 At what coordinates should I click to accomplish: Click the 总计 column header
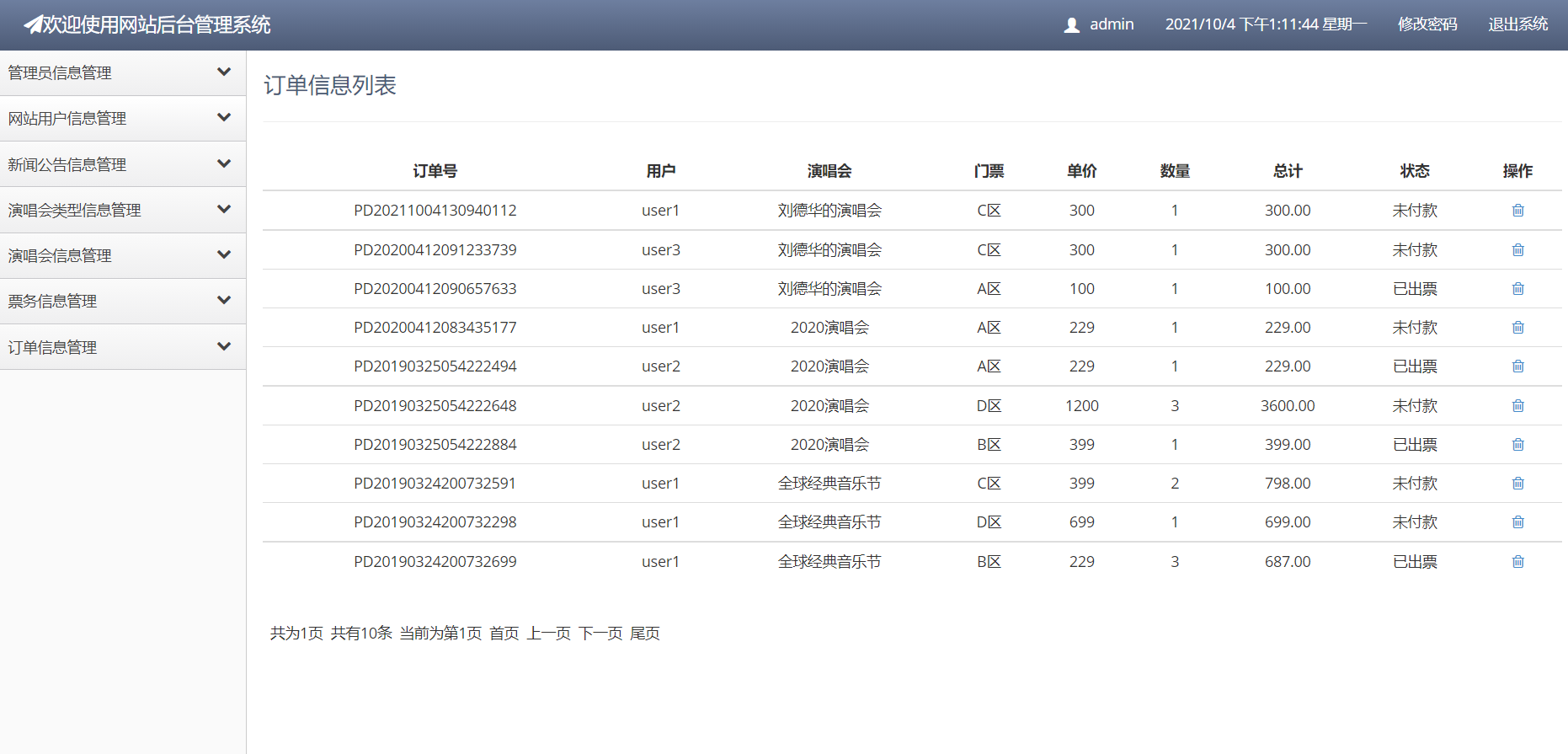1288,171
